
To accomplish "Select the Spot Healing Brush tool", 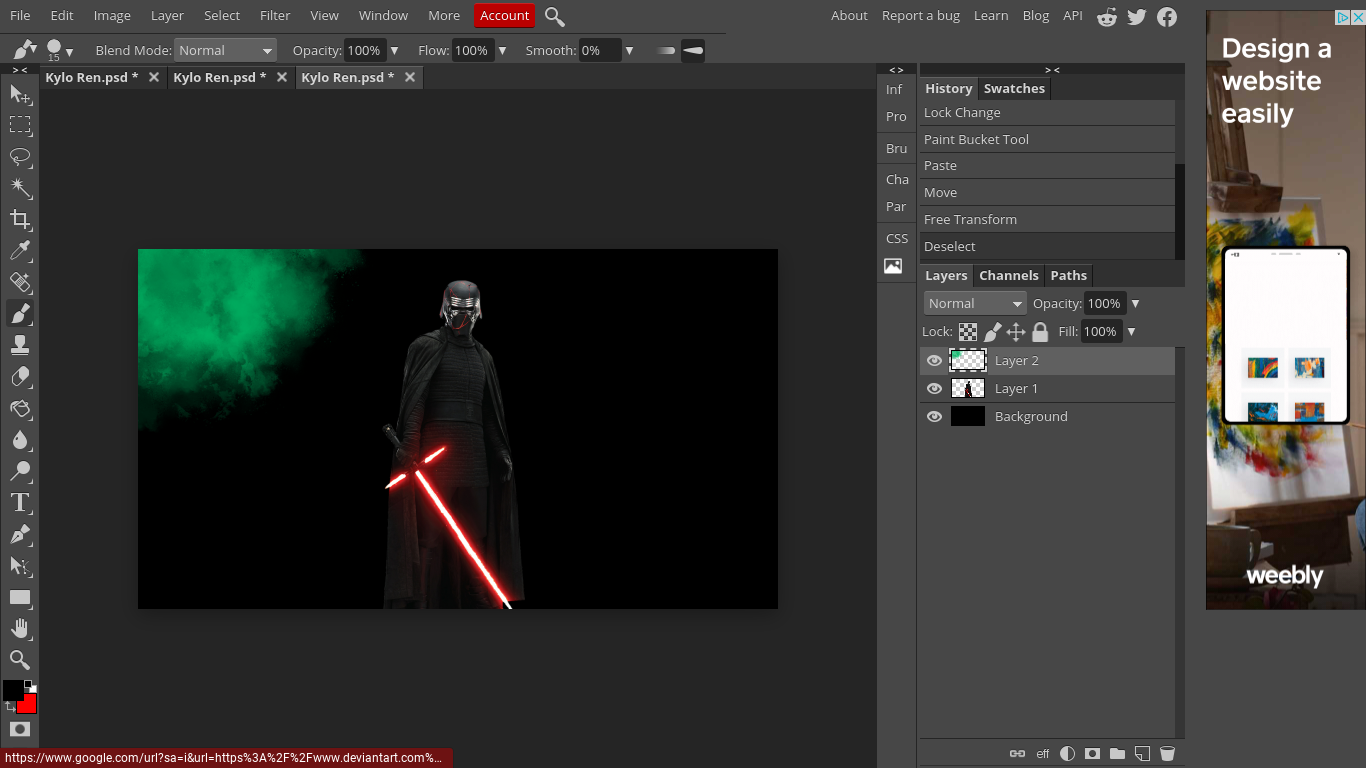I will tap(20, 283).
